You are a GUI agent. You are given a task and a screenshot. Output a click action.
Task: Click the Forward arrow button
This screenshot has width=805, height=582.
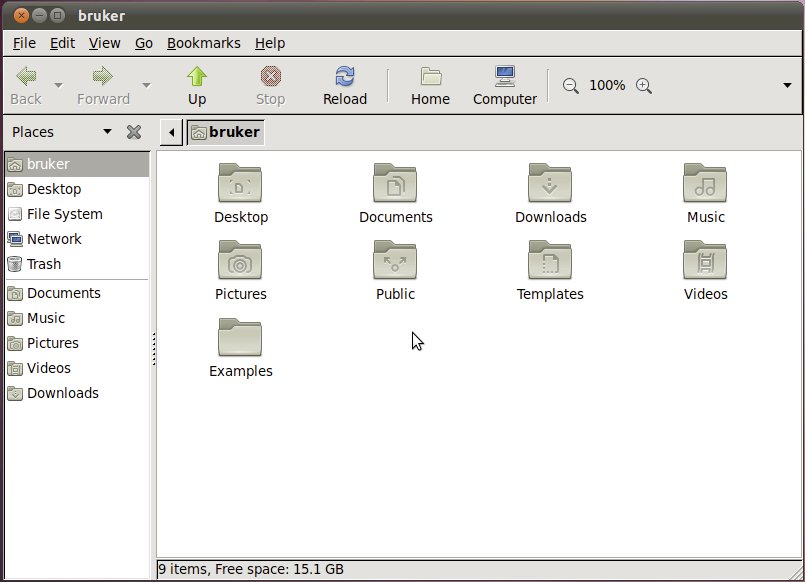103,85
